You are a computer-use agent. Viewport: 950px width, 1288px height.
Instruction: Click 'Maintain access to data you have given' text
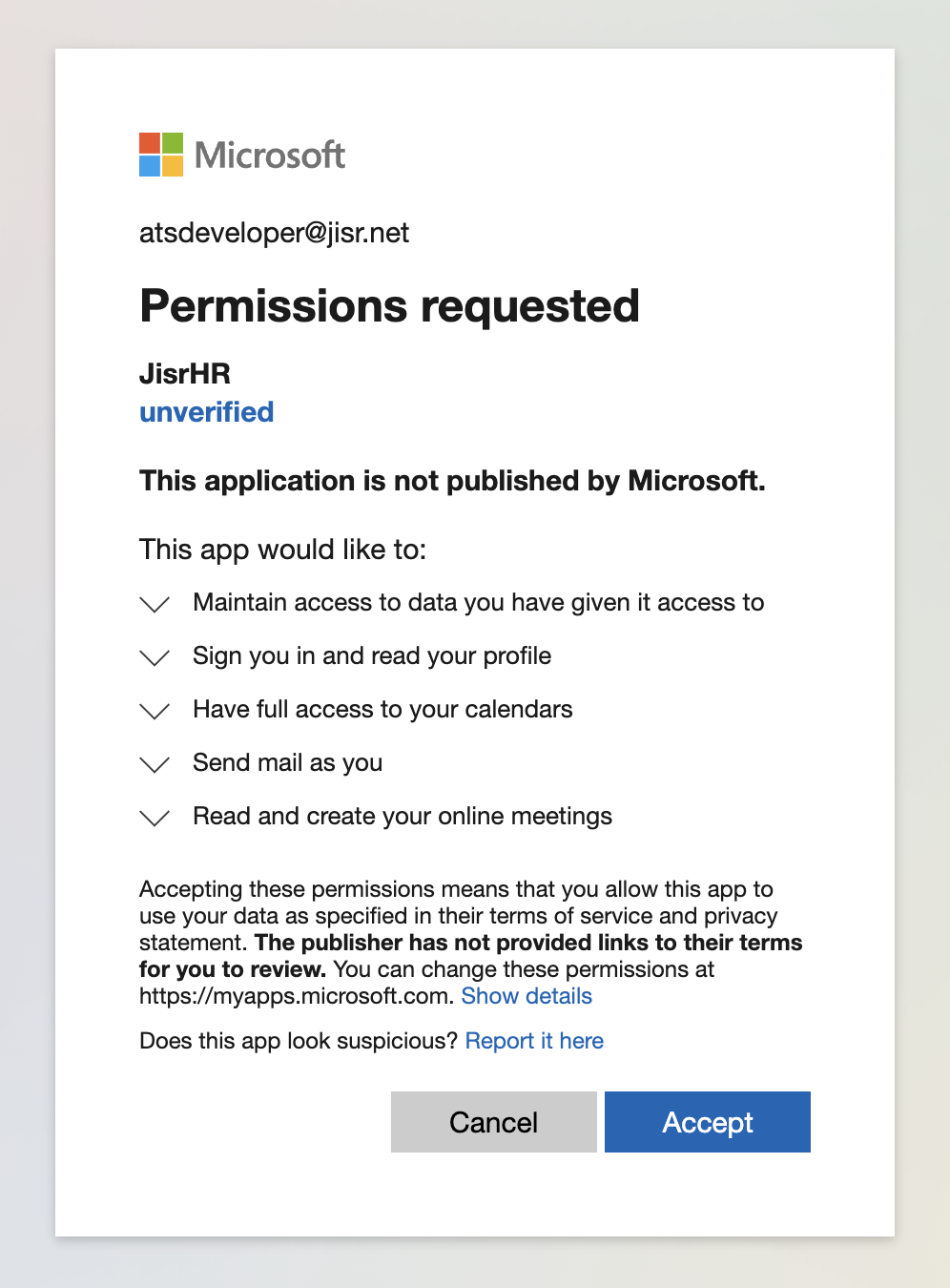(478, 603)
